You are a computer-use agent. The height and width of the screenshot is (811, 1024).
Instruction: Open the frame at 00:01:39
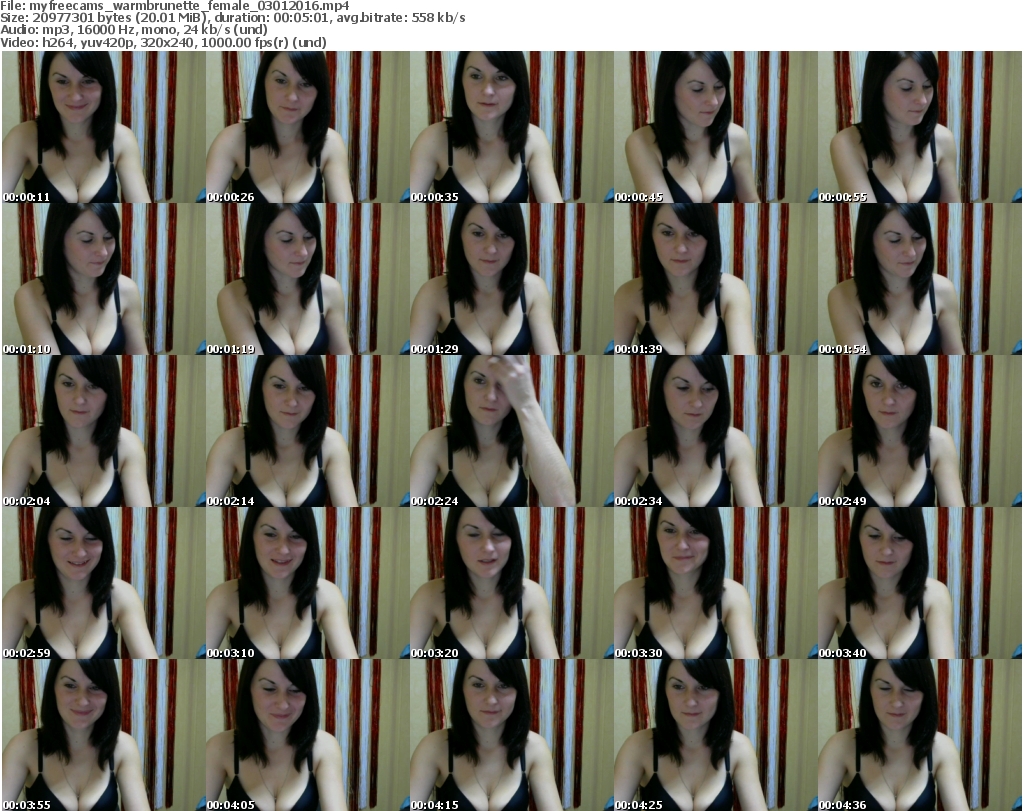coord(716,279)
